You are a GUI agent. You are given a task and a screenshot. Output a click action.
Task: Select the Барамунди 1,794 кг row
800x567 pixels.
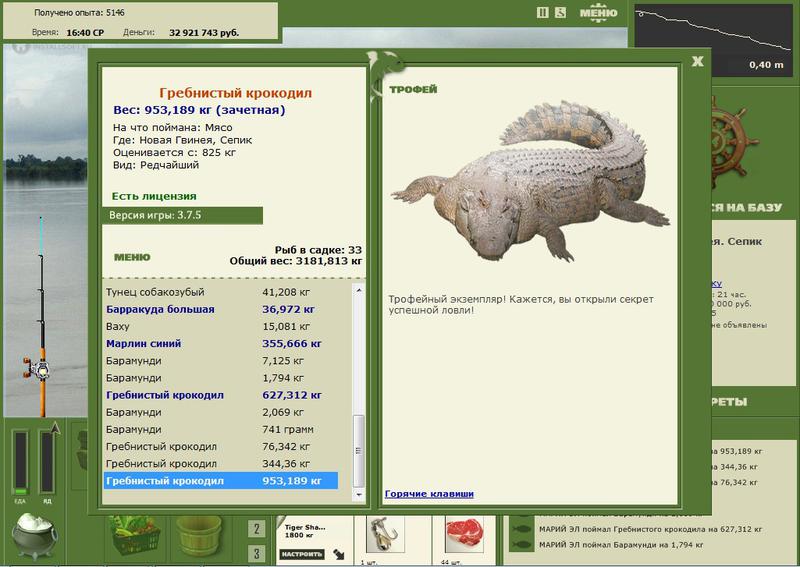click(221, 378)
